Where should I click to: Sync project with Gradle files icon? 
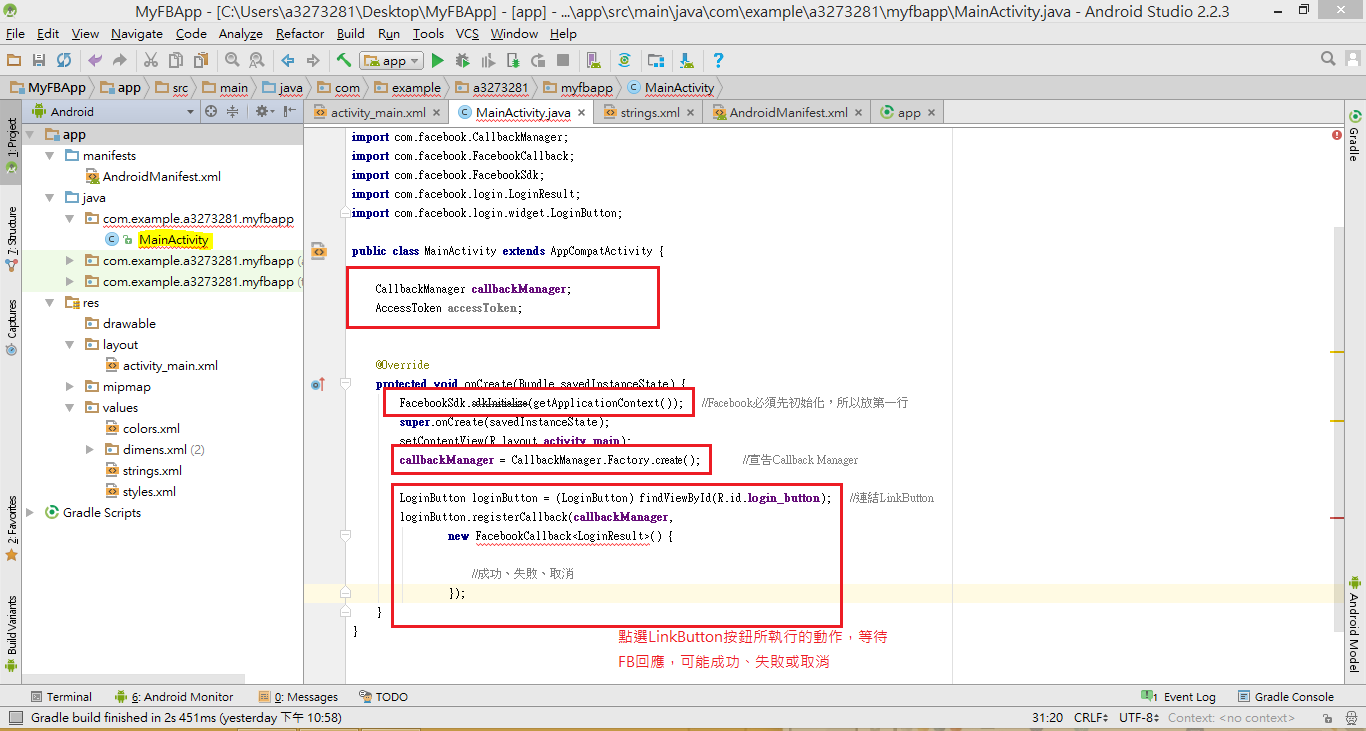625,61
